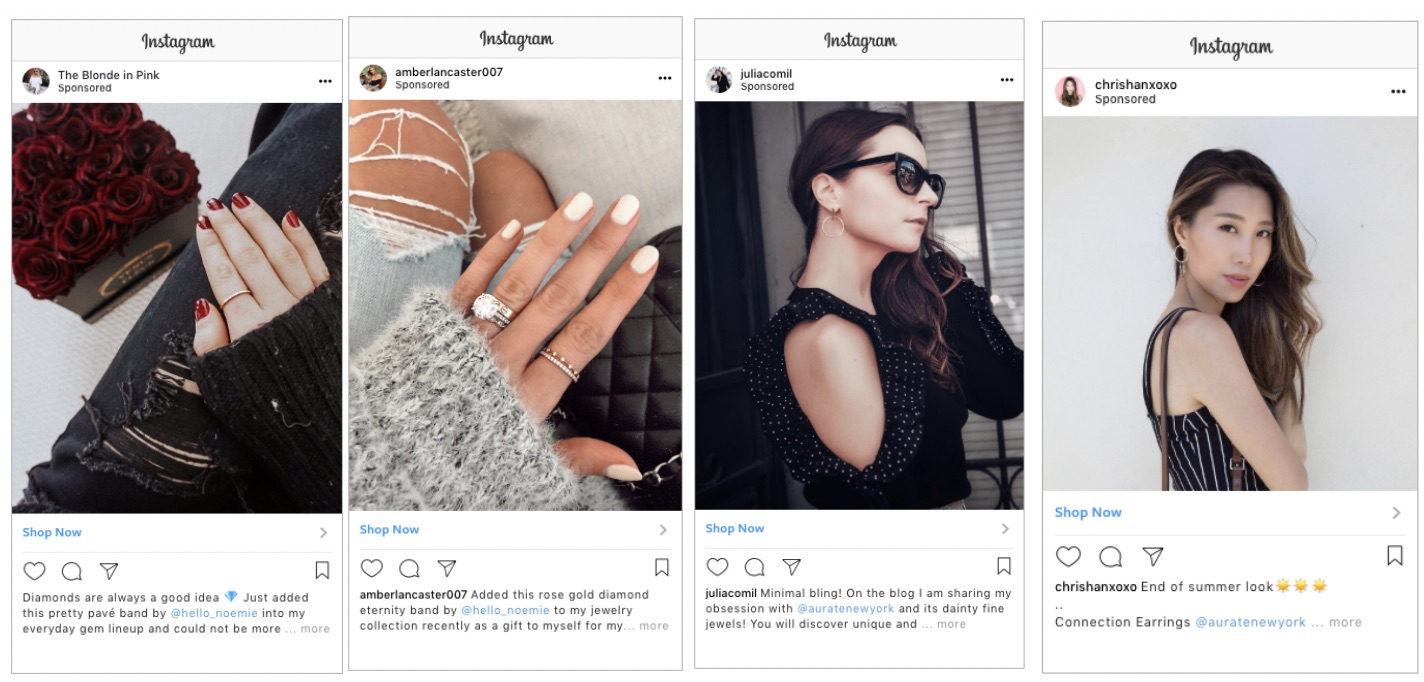Screen dimensions: 1424x682
Task: Save the amberlancaster007 post with bookmark
Action: coord(662,568)
